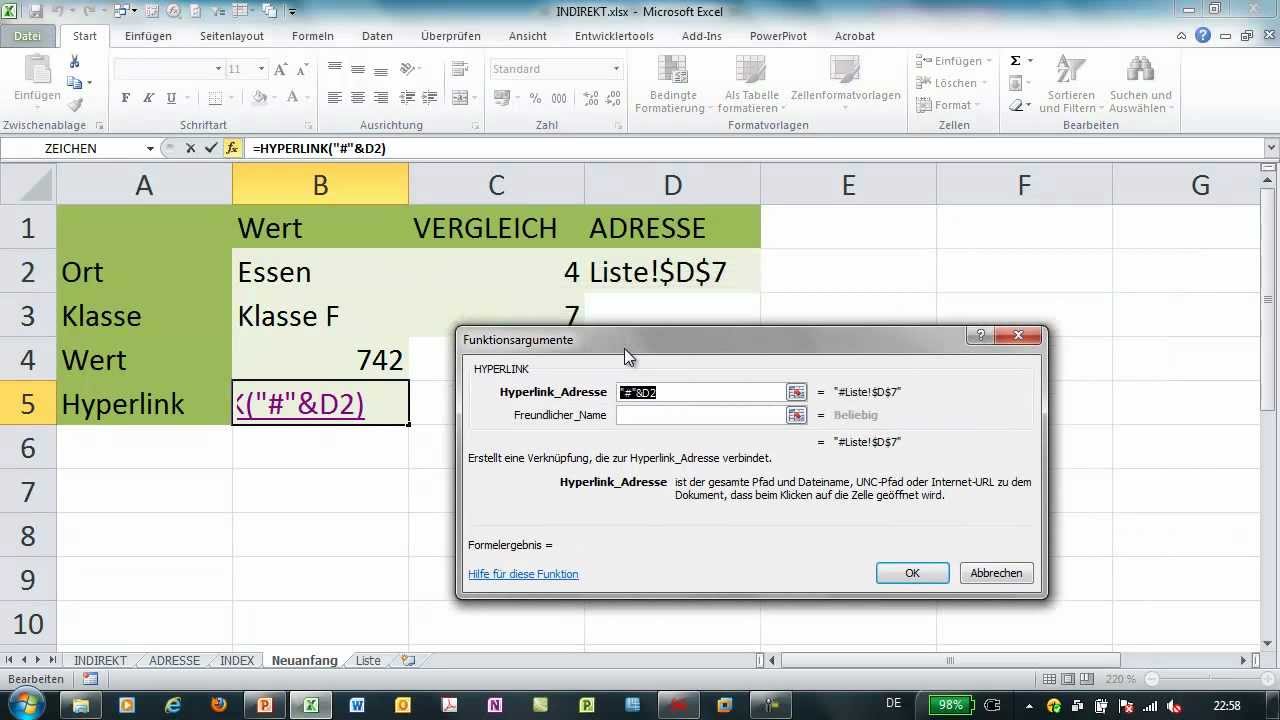Click the Format cells button
This screenshot has height=720, width=1280.
[948, 105]
